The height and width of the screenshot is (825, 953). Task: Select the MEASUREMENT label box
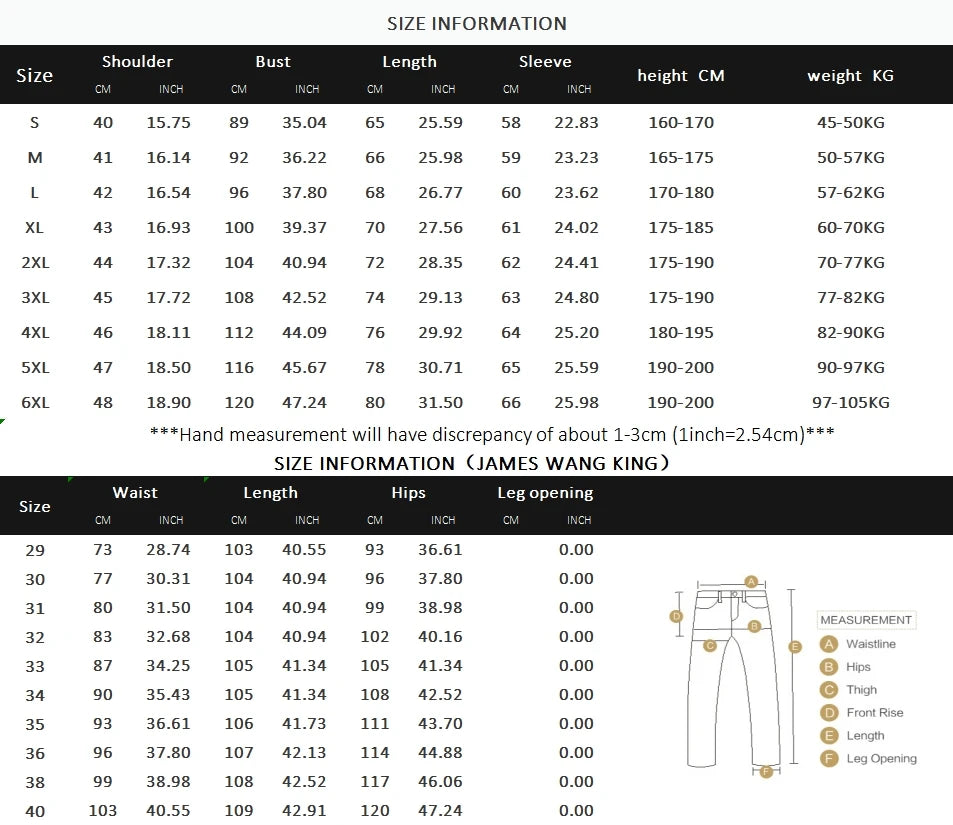tap(867, 620)
